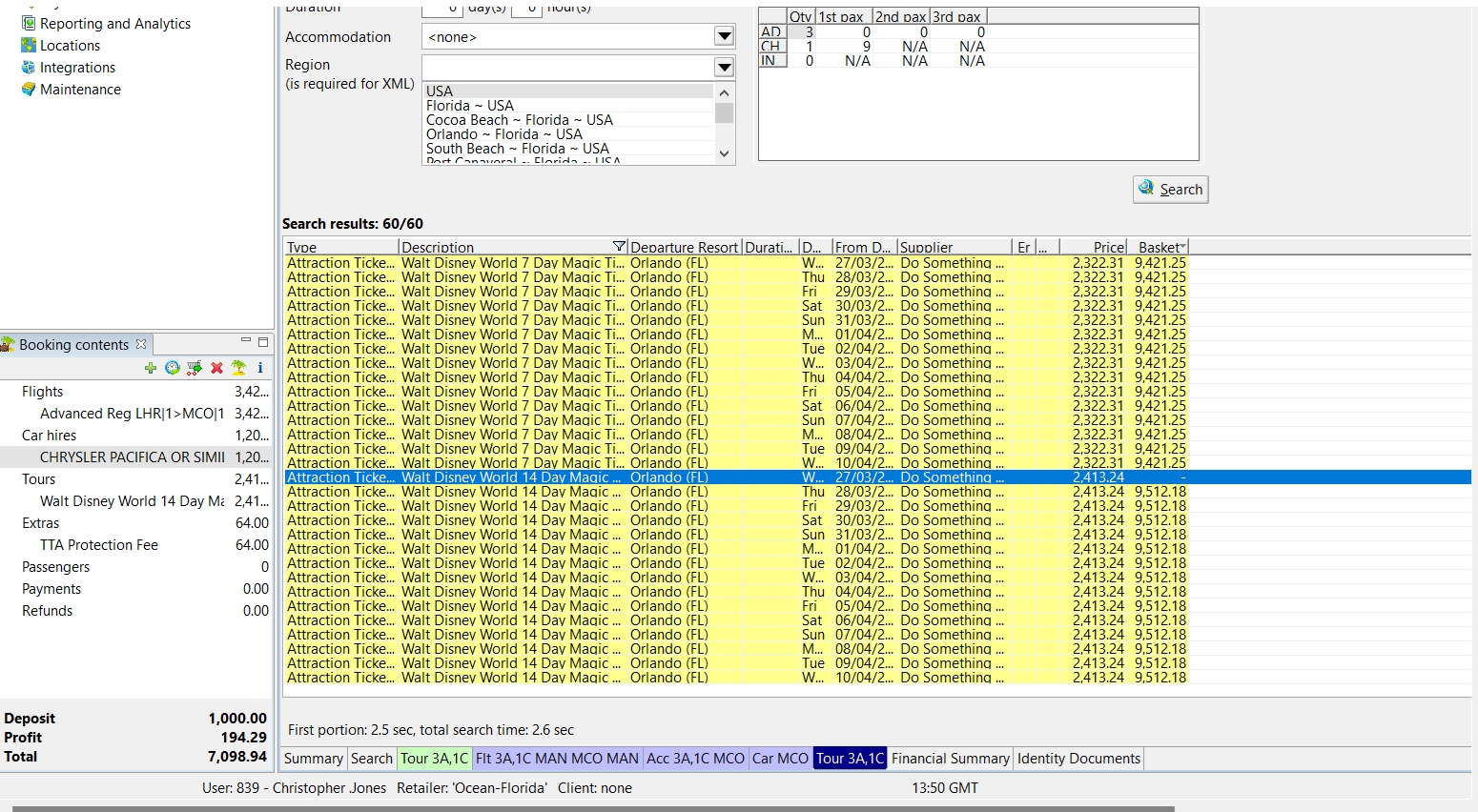Screen dimensions: 1478x812
Task: Expand the Region dropdown arrow
Action: 724,68
